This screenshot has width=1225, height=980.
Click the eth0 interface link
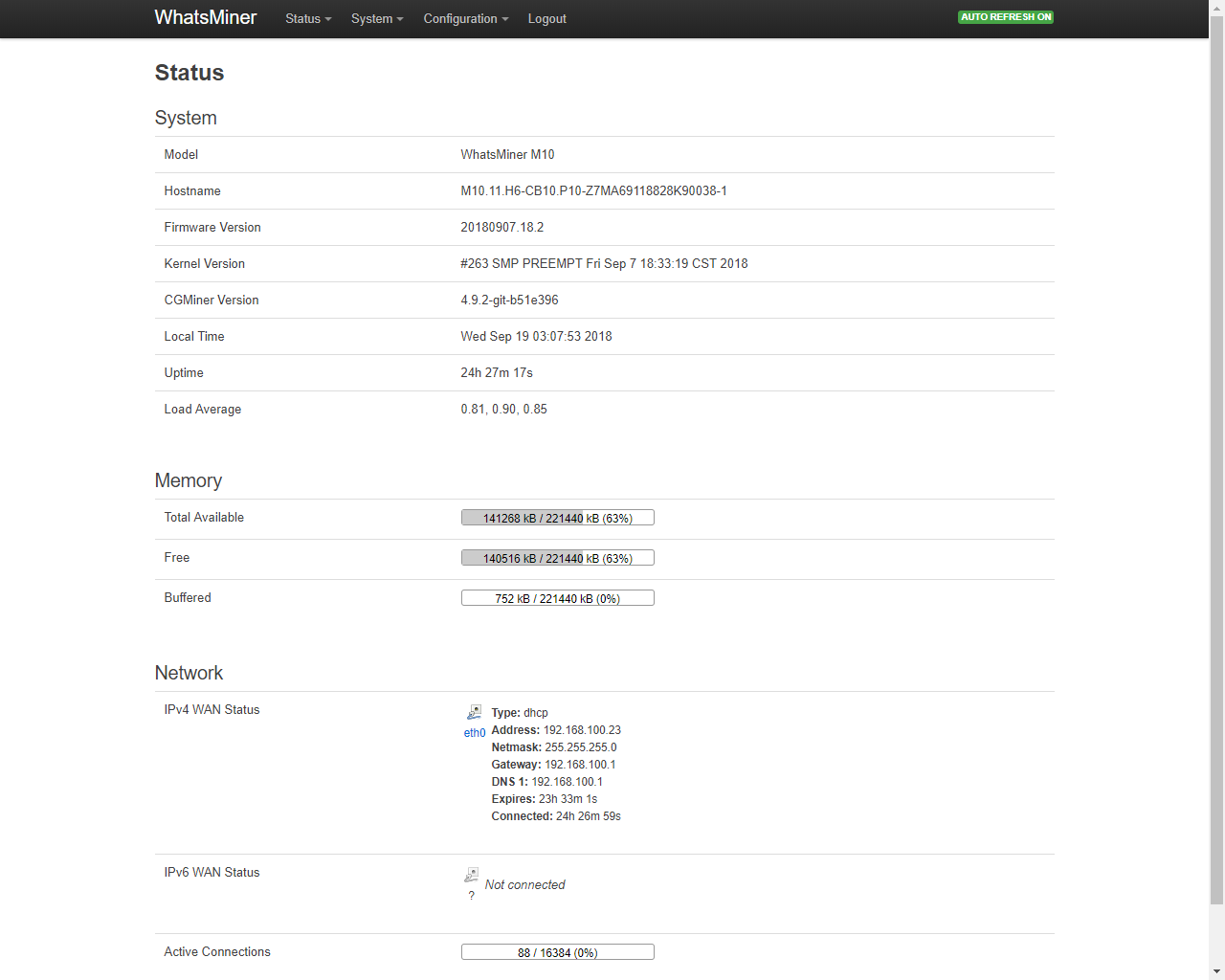pos(475,733)
